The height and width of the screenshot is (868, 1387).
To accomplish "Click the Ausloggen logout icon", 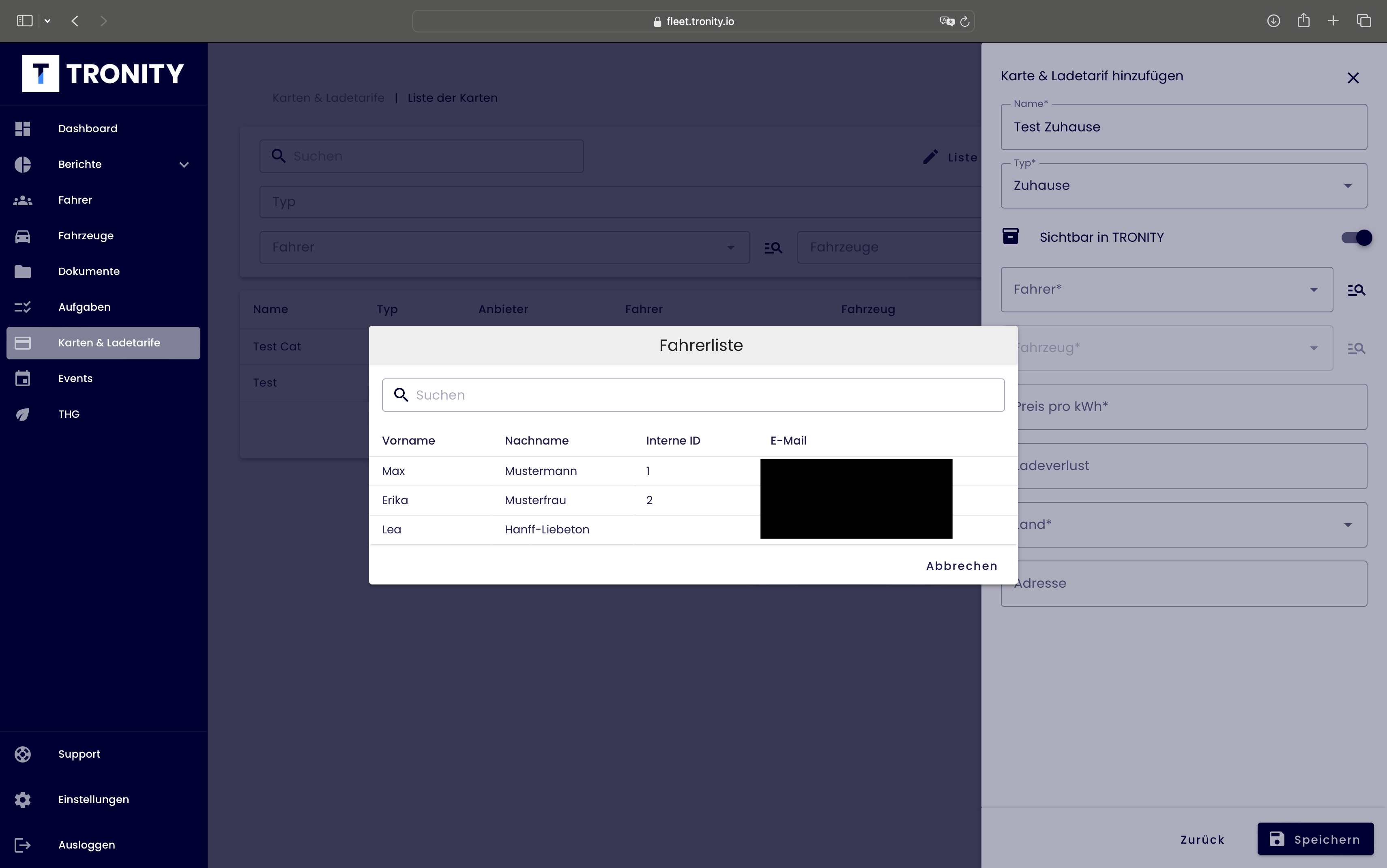I will click(22, 845).
